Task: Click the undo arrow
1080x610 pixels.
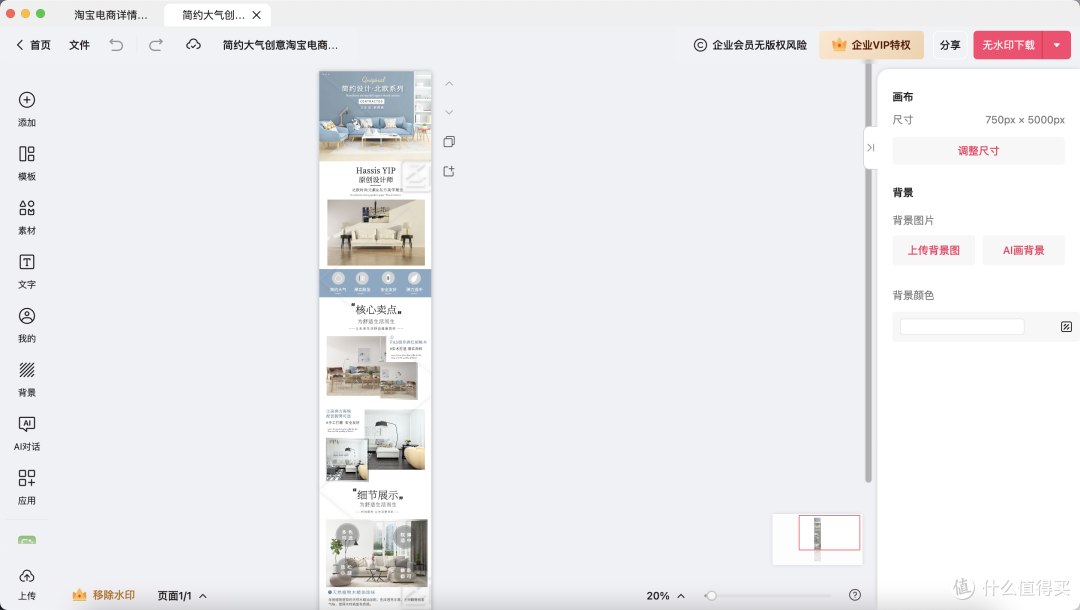Action: click(x=116, y=45)
